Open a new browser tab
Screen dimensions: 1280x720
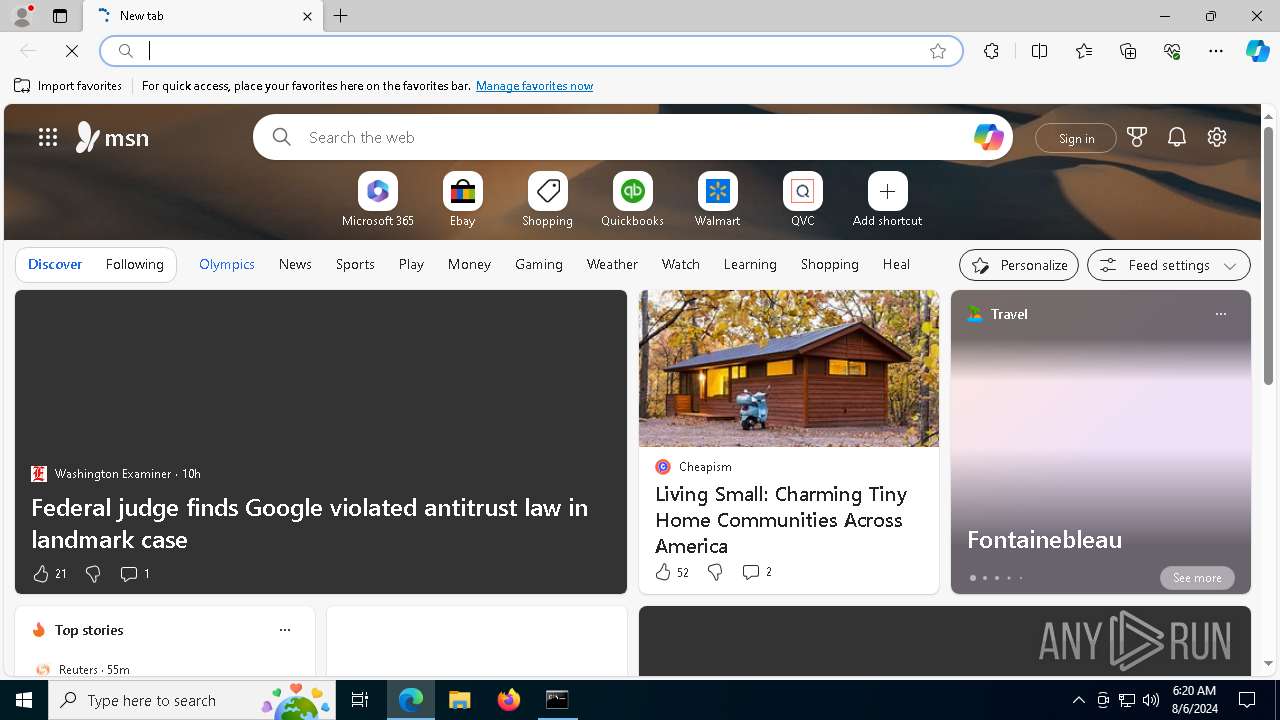click(341, 16)
